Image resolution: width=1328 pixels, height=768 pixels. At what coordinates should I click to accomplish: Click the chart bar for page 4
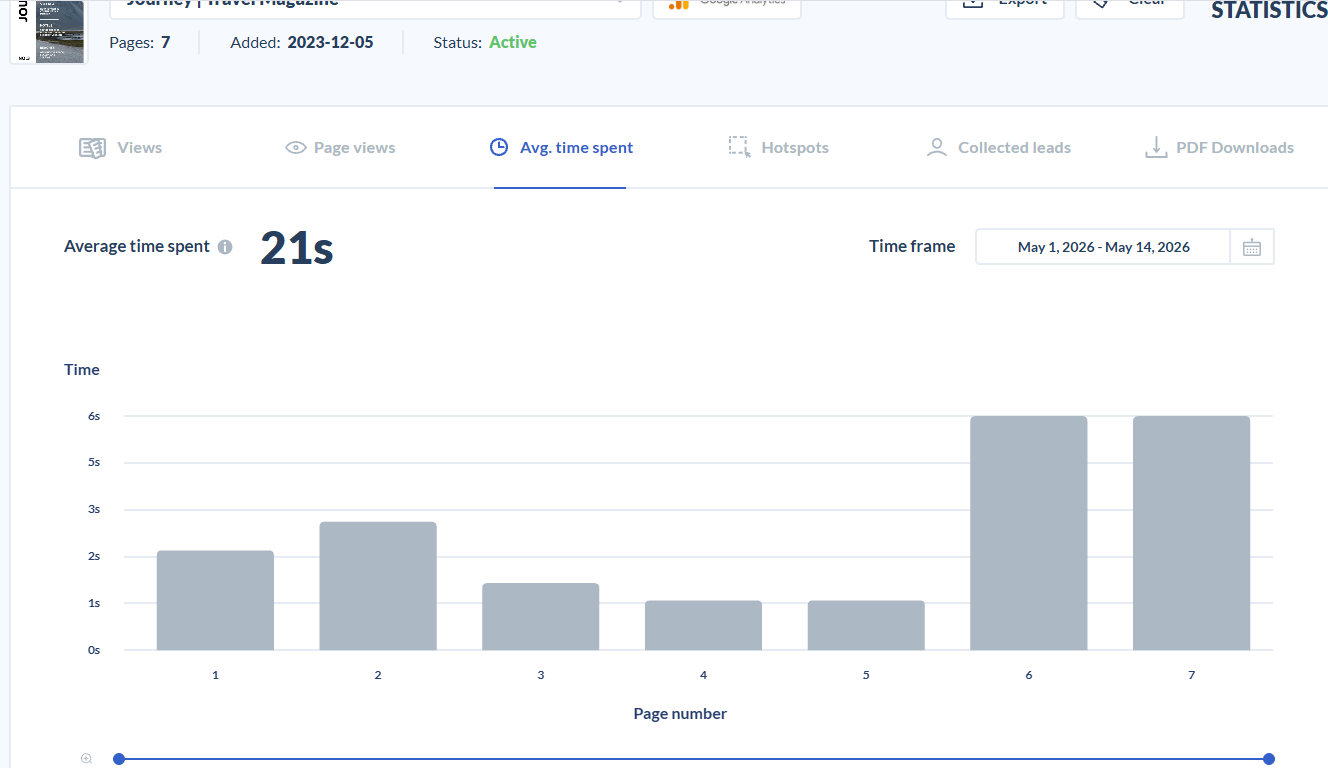coord(703,625)
